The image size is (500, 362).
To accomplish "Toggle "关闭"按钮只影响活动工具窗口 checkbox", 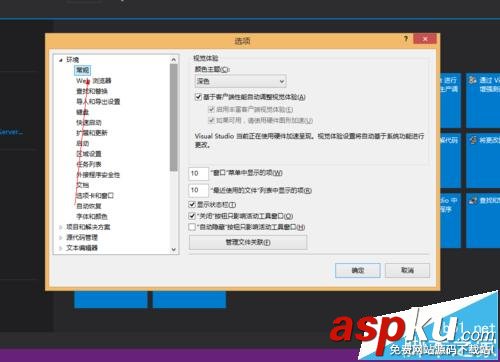I will click(x=192, y=216).
